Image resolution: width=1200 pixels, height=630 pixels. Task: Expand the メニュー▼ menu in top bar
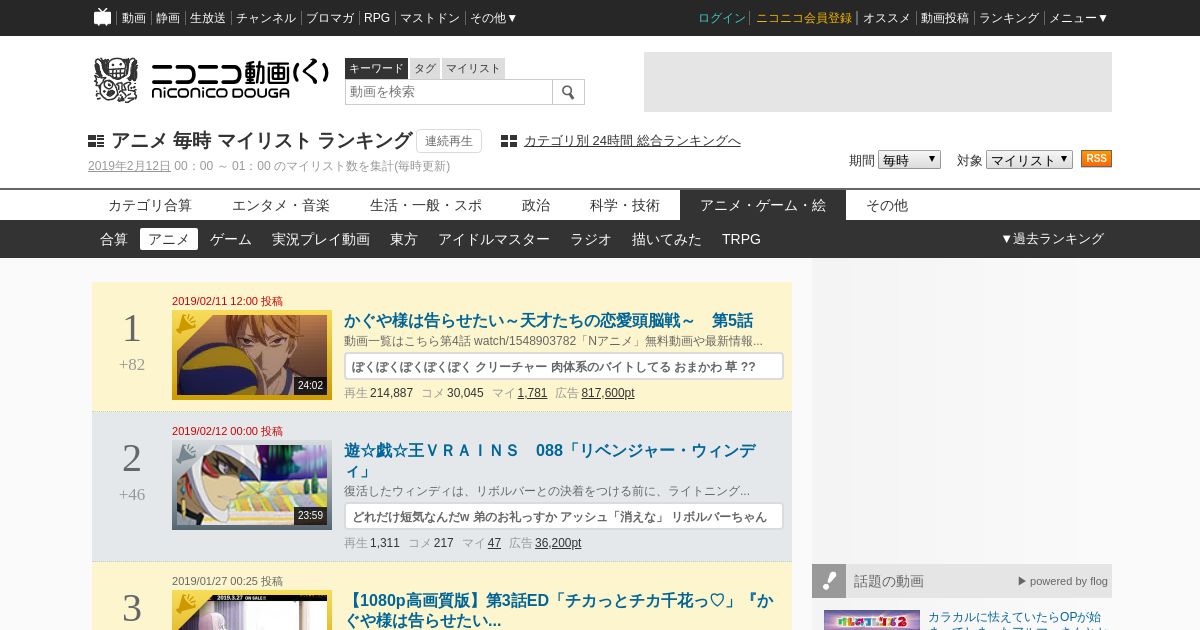pyautogui.click(x=1078, y=18)
